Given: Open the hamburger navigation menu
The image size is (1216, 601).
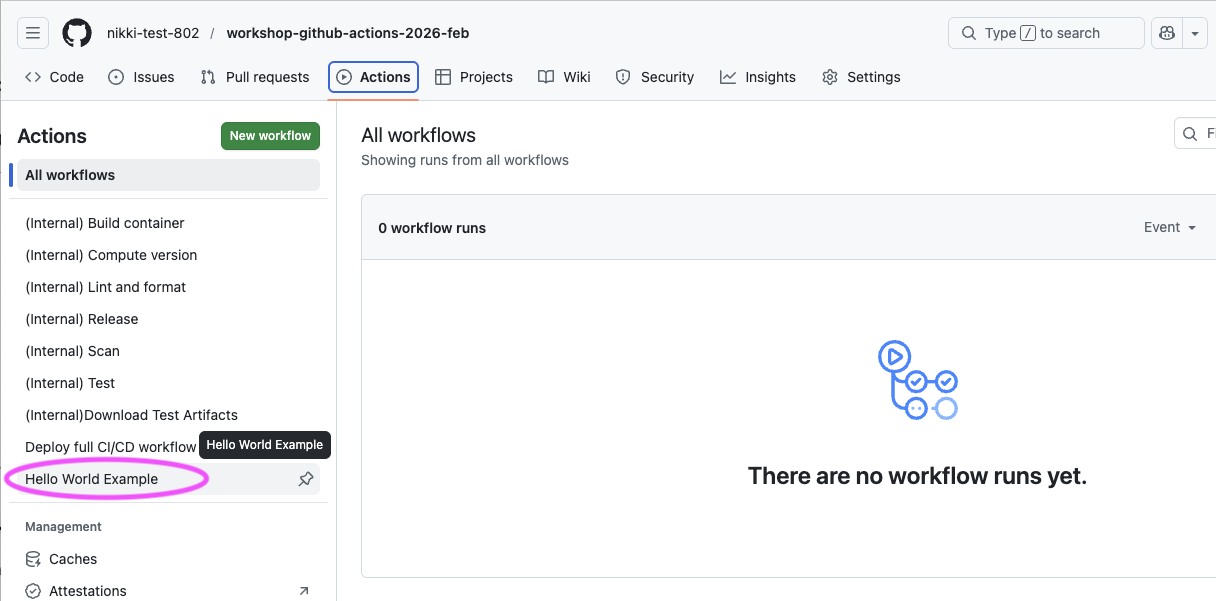Looking at the screenshot, I should tap(32, 32).
